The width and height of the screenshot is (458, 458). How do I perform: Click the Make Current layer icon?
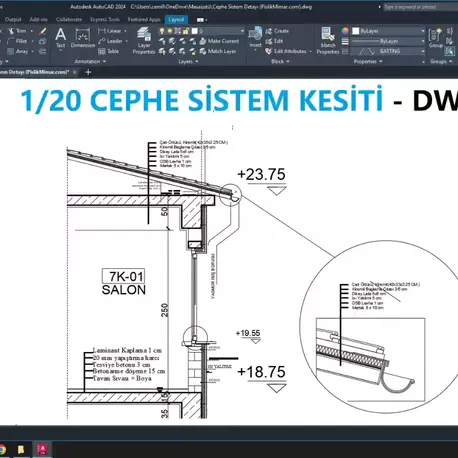(203, 41)
